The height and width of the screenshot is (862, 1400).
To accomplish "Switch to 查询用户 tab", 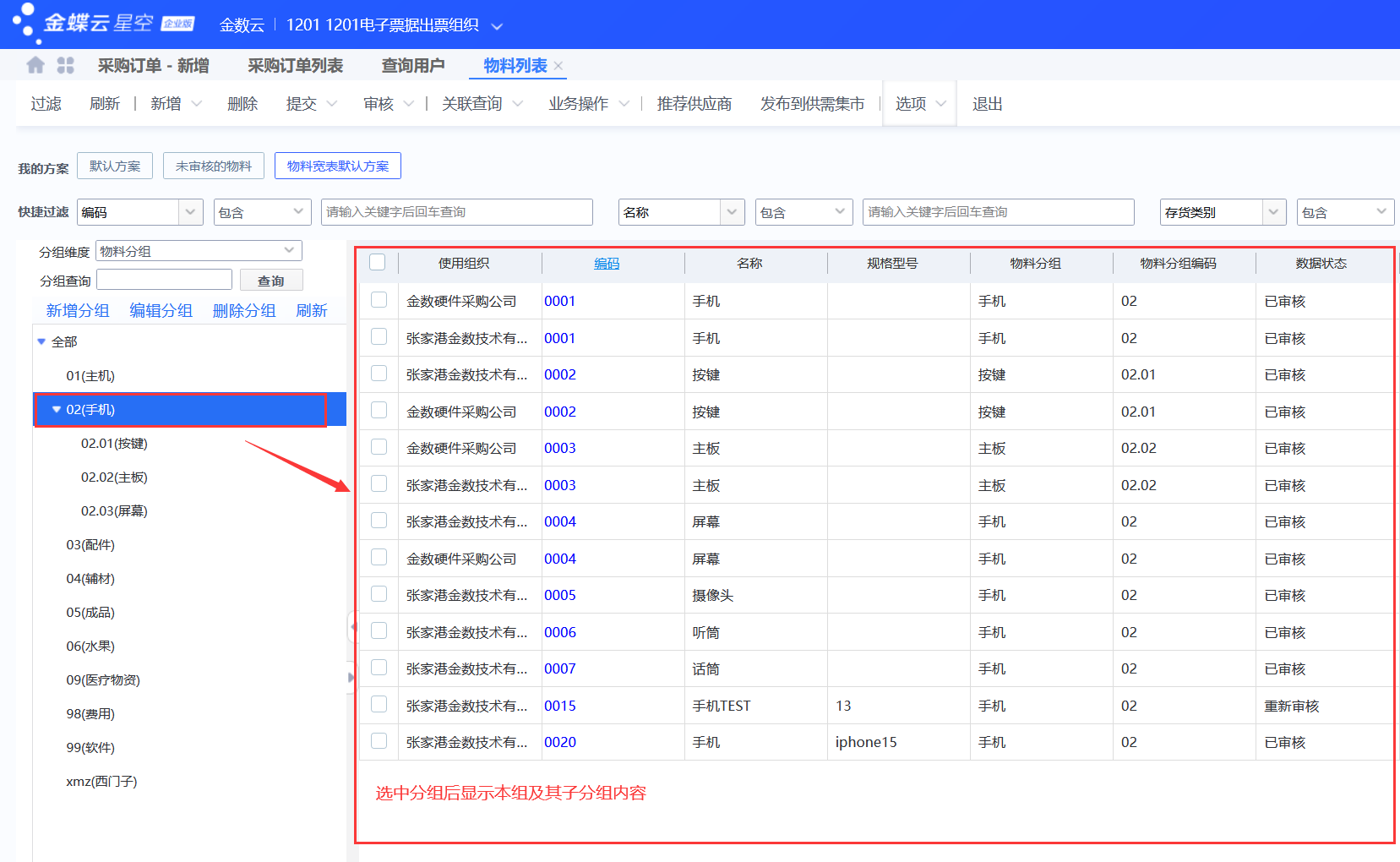I will pos(412,66).
